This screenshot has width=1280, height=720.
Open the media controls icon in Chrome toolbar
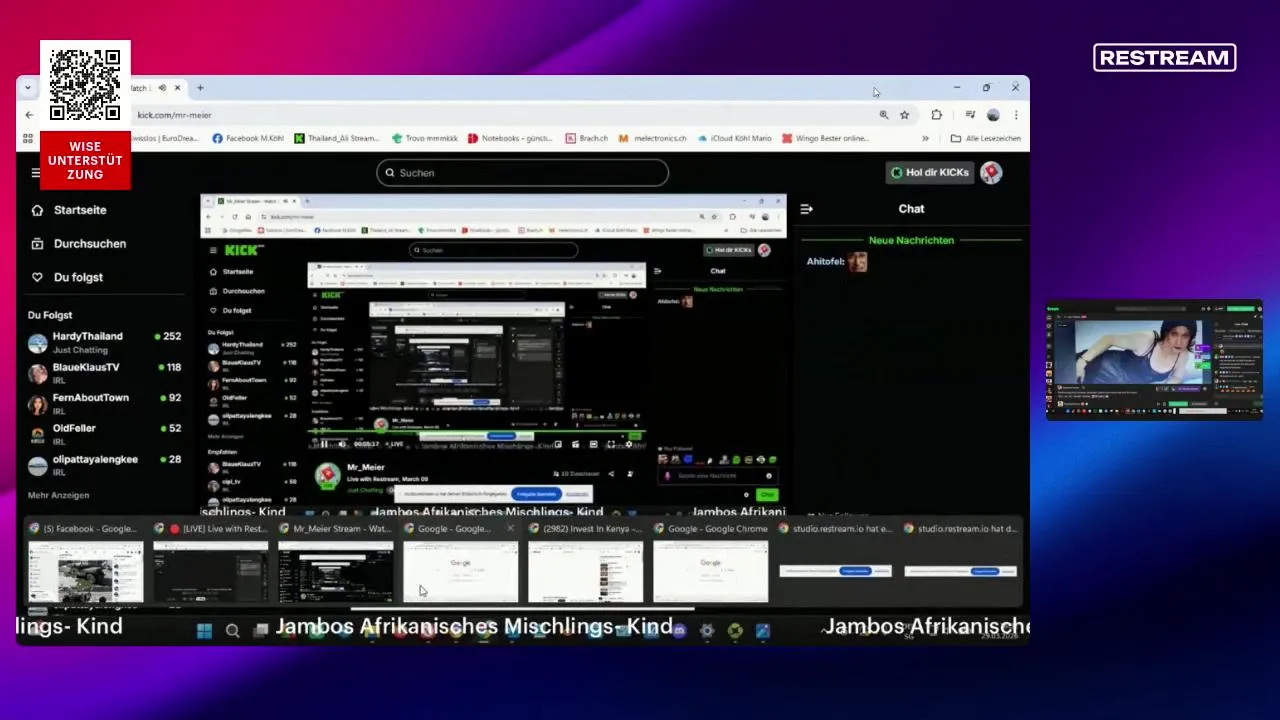(970, 115)
